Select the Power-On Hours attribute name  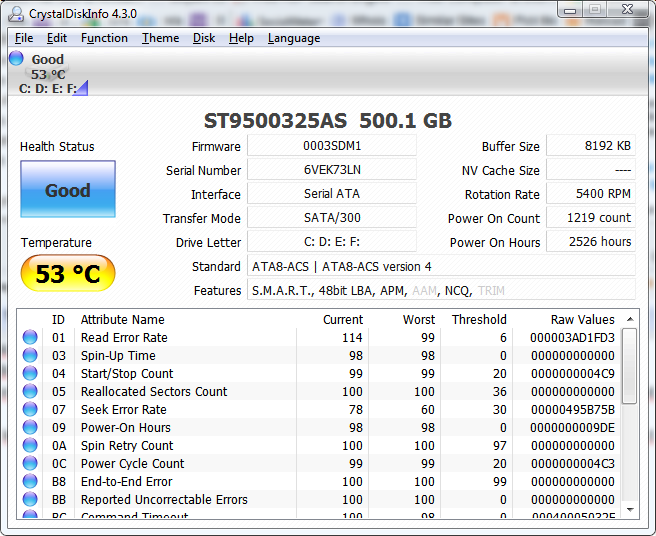point(126,427)
